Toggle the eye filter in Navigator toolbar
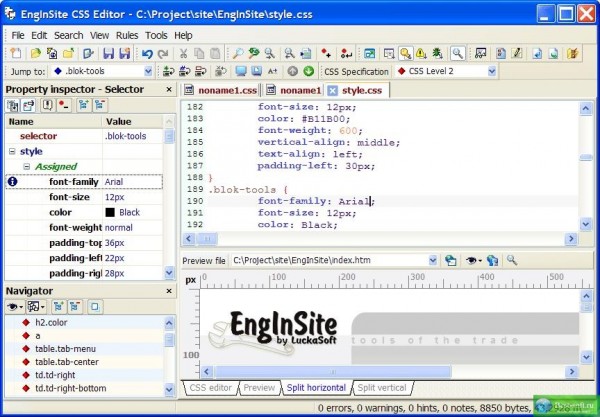Screen dimensions: 600x417 [14, 306]
